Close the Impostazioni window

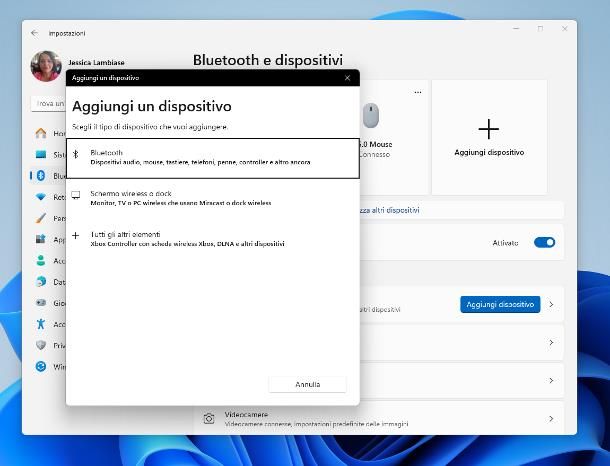pyautogui.click(x=564, y=29)
